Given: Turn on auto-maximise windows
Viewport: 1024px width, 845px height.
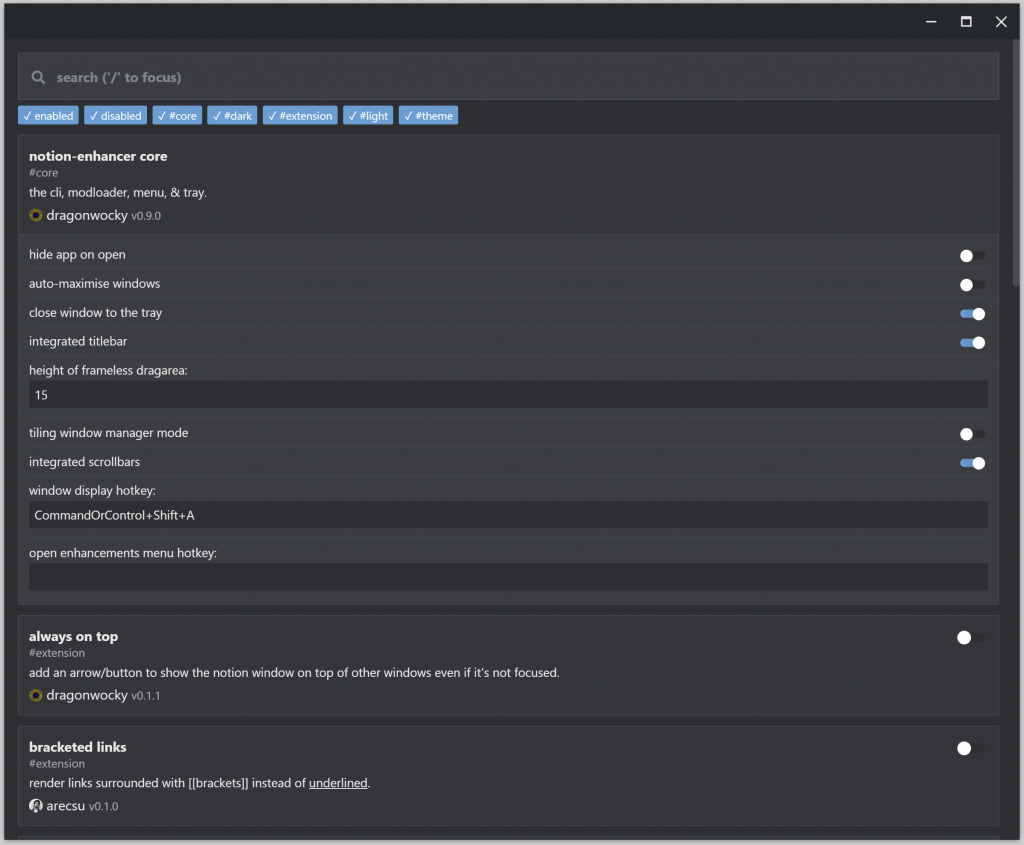Looking at the screenshot, I should pos(972,285).
